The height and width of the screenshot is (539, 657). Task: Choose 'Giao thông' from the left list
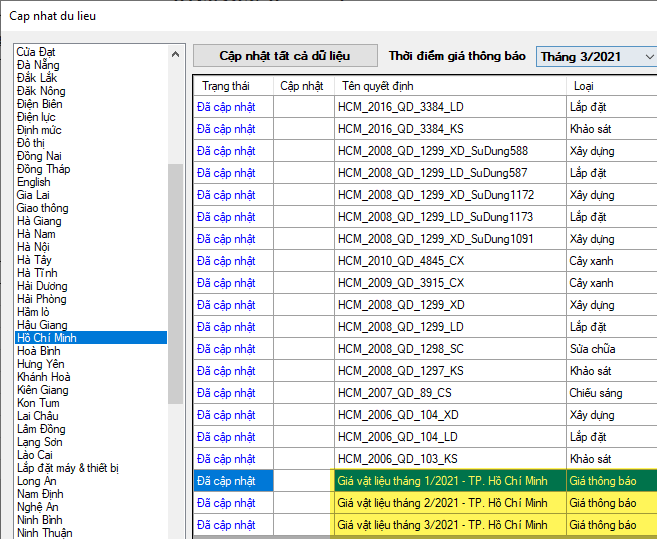click(x=42, y=208)
